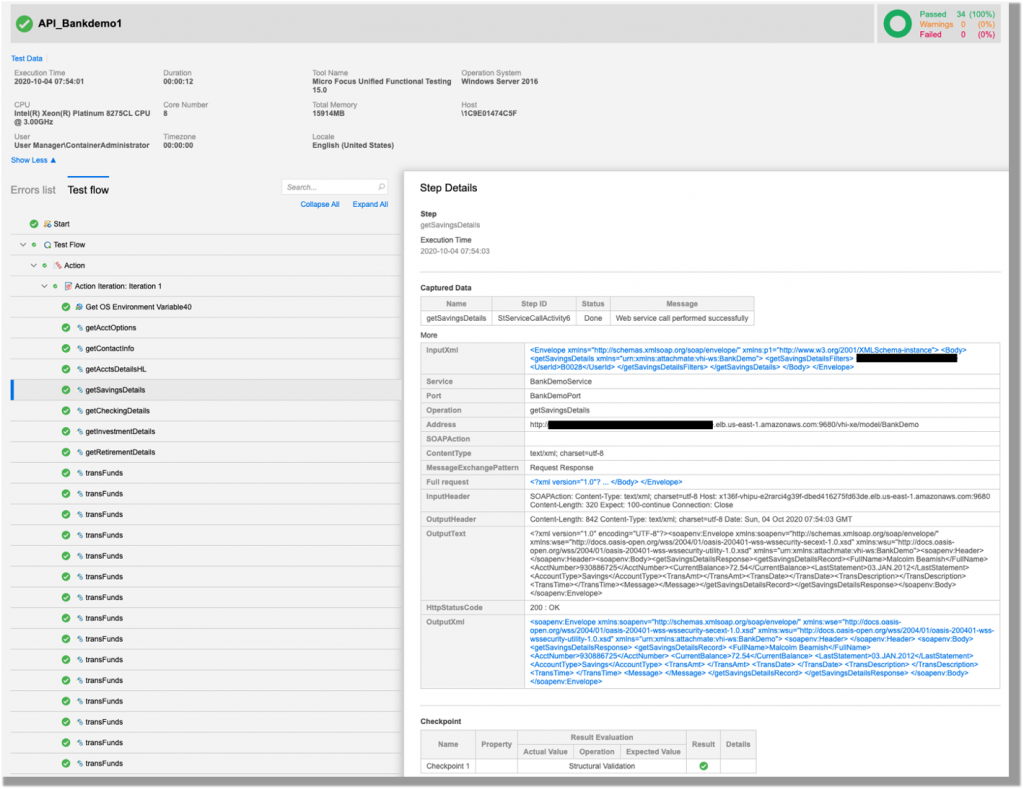
Task: Collapse the Test Flow node chevron
Action: click(x=23, y=245)
